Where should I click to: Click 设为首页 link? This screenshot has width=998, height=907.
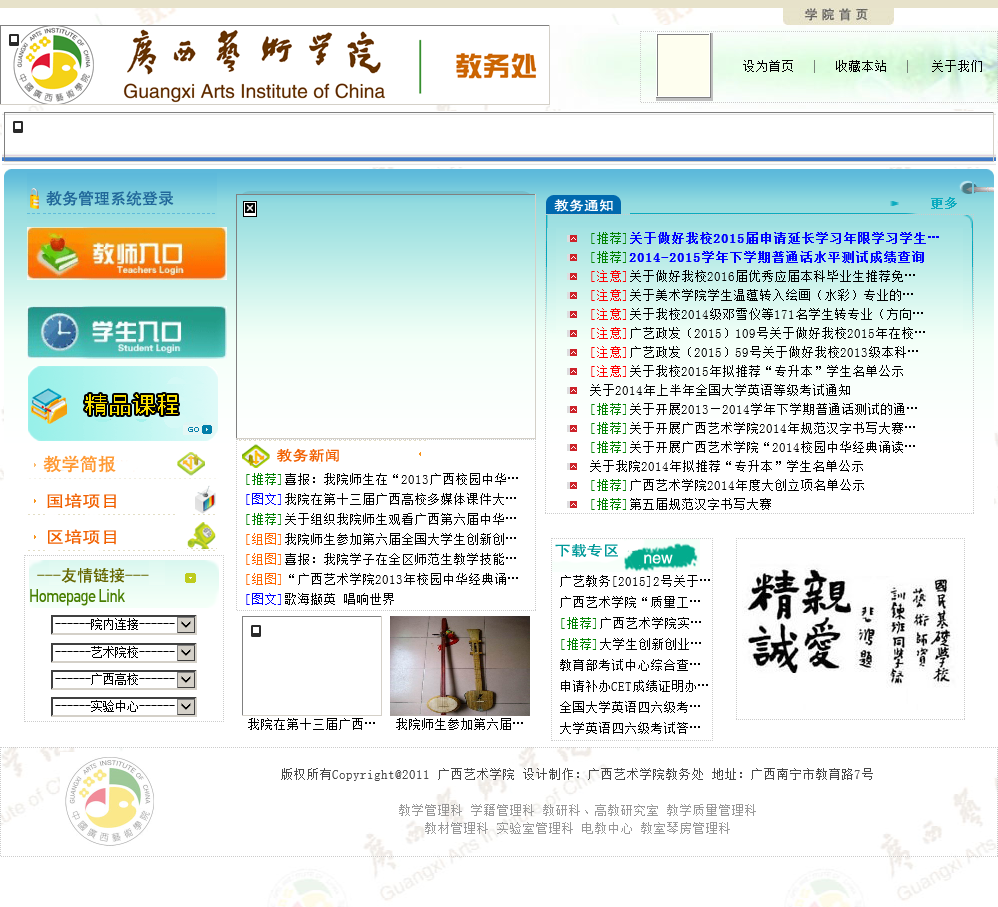[768, 66]
